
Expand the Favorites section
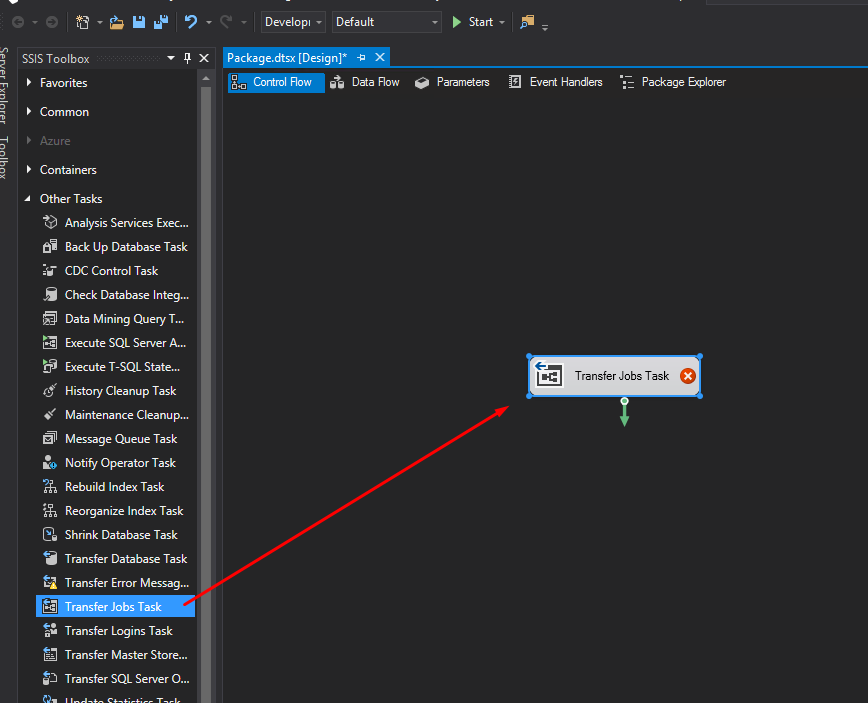tap(30, 83)
